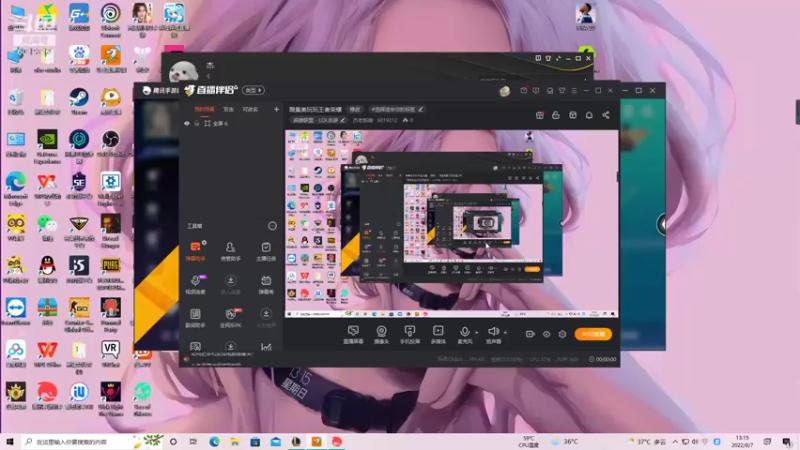The image size is (800, 450).
Task: Click the stream preview thumbnail
Action: tap(452, 224)
